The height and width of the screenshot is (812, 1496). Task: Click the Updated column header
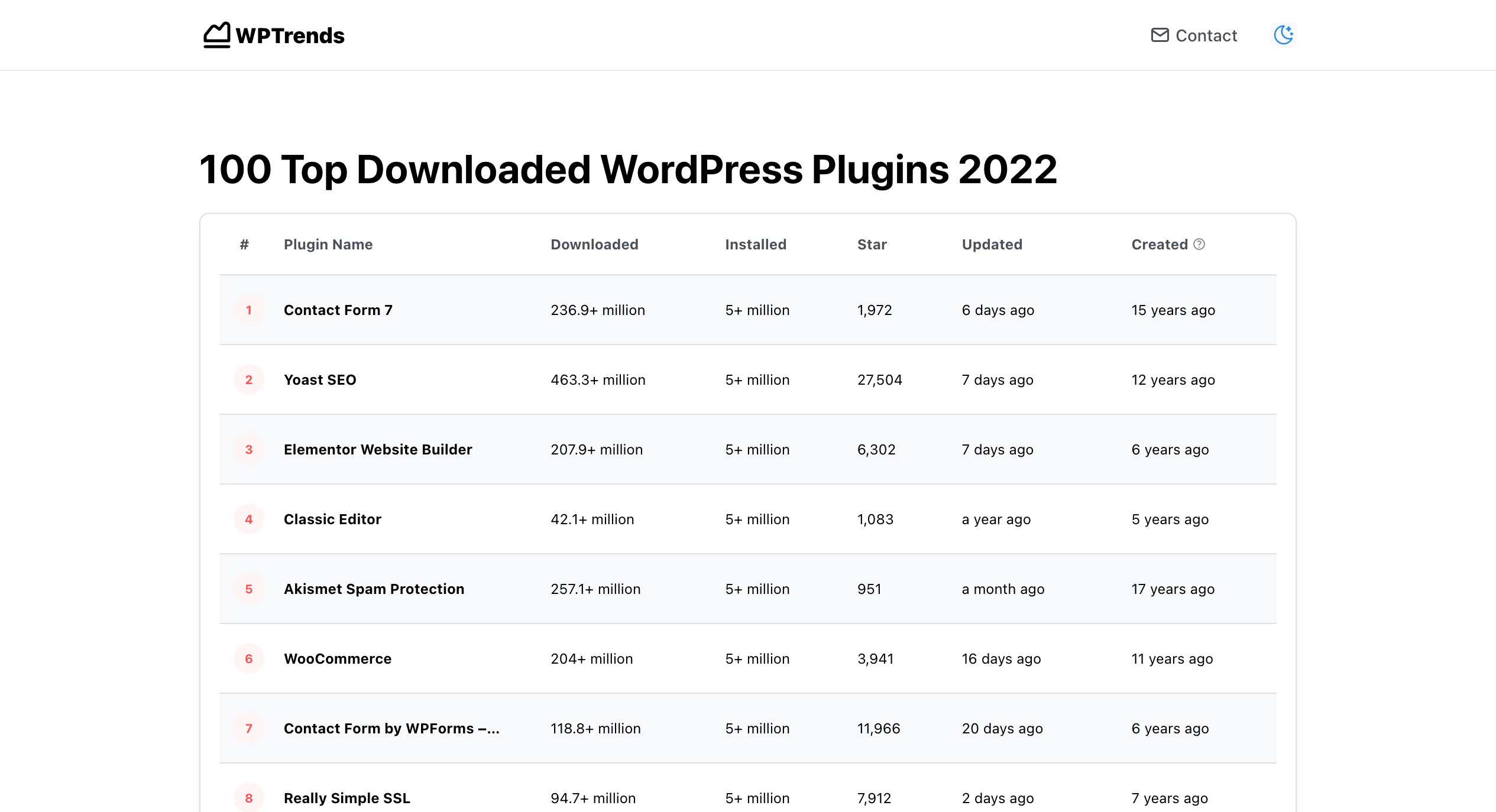992,245
